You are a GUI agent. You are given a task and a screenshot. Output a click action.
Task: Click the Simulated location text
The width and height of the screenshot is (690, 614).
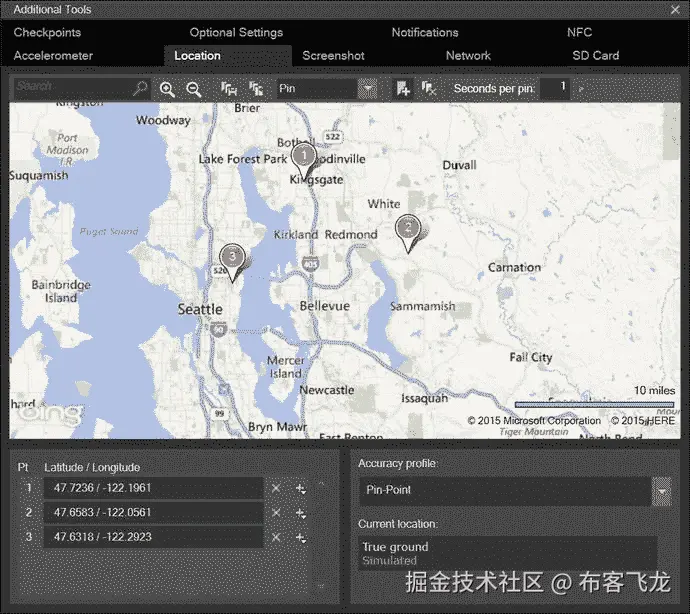click(389, 561)
